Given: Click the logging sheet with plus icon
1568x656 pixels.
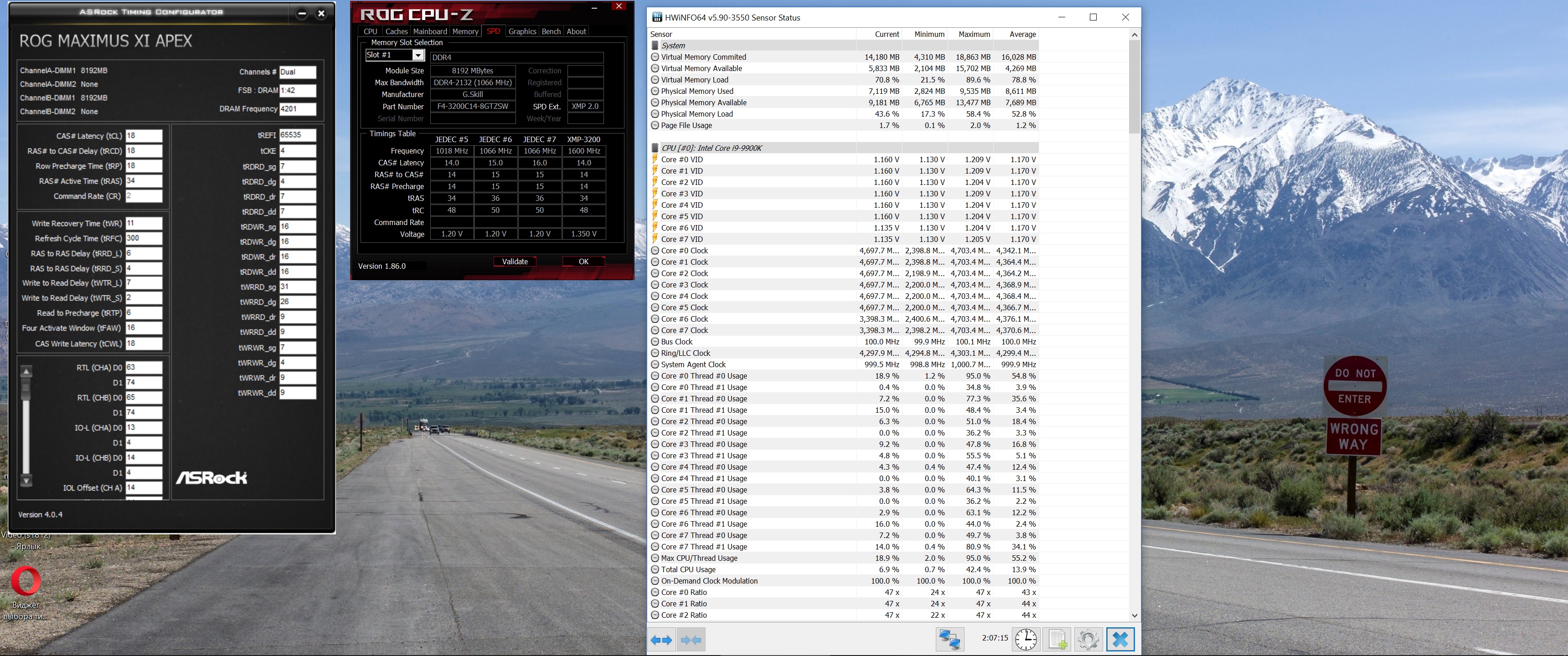Looking at the screenshot, I should pos(1057,640).
